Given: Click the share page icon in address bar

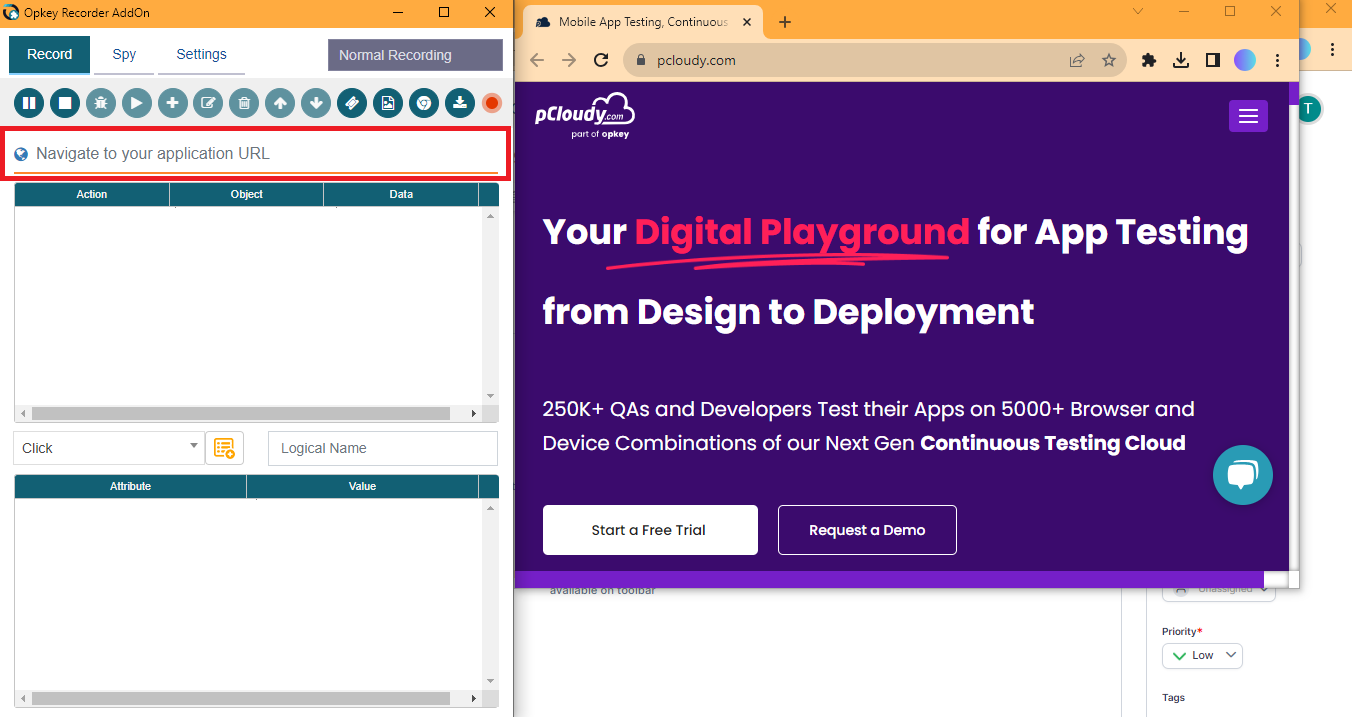Looking at the screenshot, I should [1077, 60].
